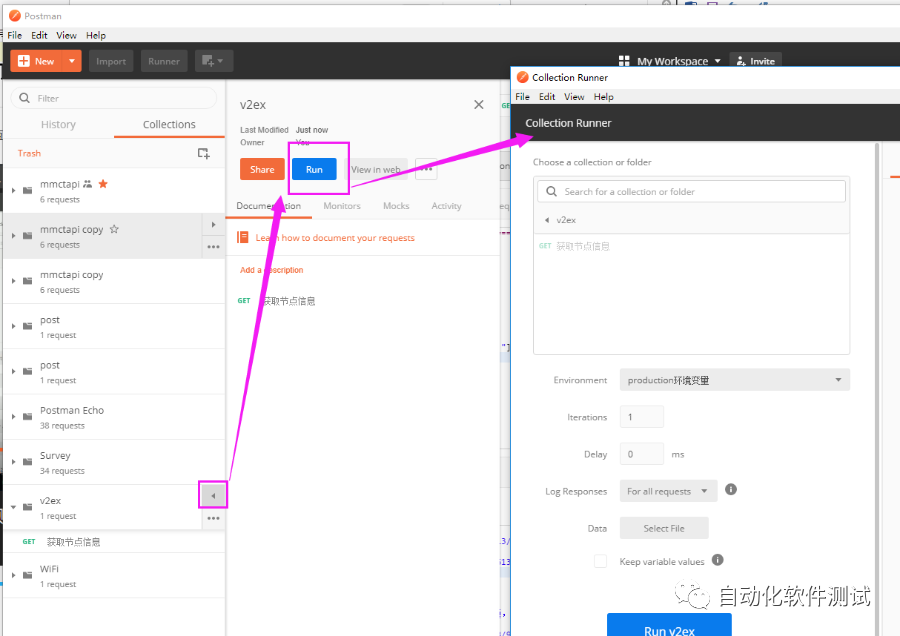The height and width of the screenshot is (636, 900).
Task: Open Learn how to document your requests
Action: (335, 238)
